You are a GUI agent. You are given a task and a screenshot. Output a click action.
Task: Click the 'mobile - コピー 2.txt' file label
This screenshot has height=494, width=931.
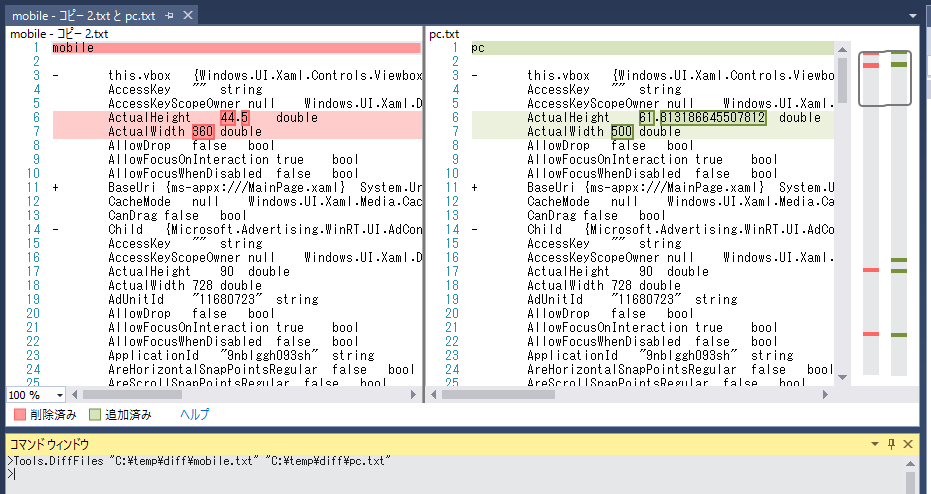click(x=59, y=34)
